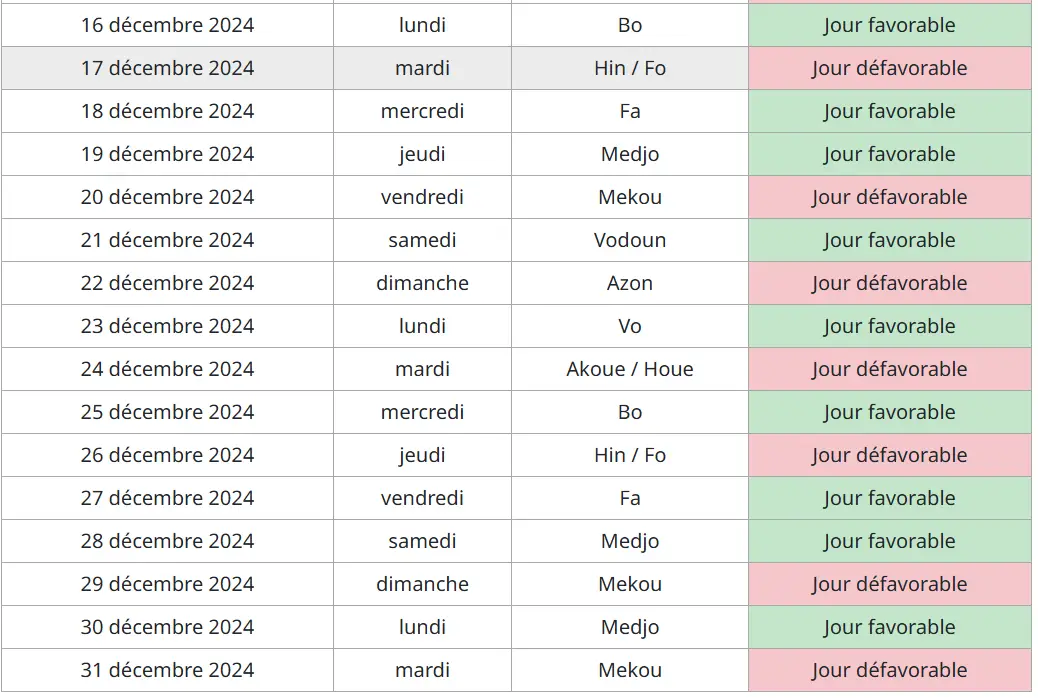Select 'Medjo' cell on 19 décembre row
This screenshot has width=1038, height=698.
pyautogui.click(x=630, y=154)
